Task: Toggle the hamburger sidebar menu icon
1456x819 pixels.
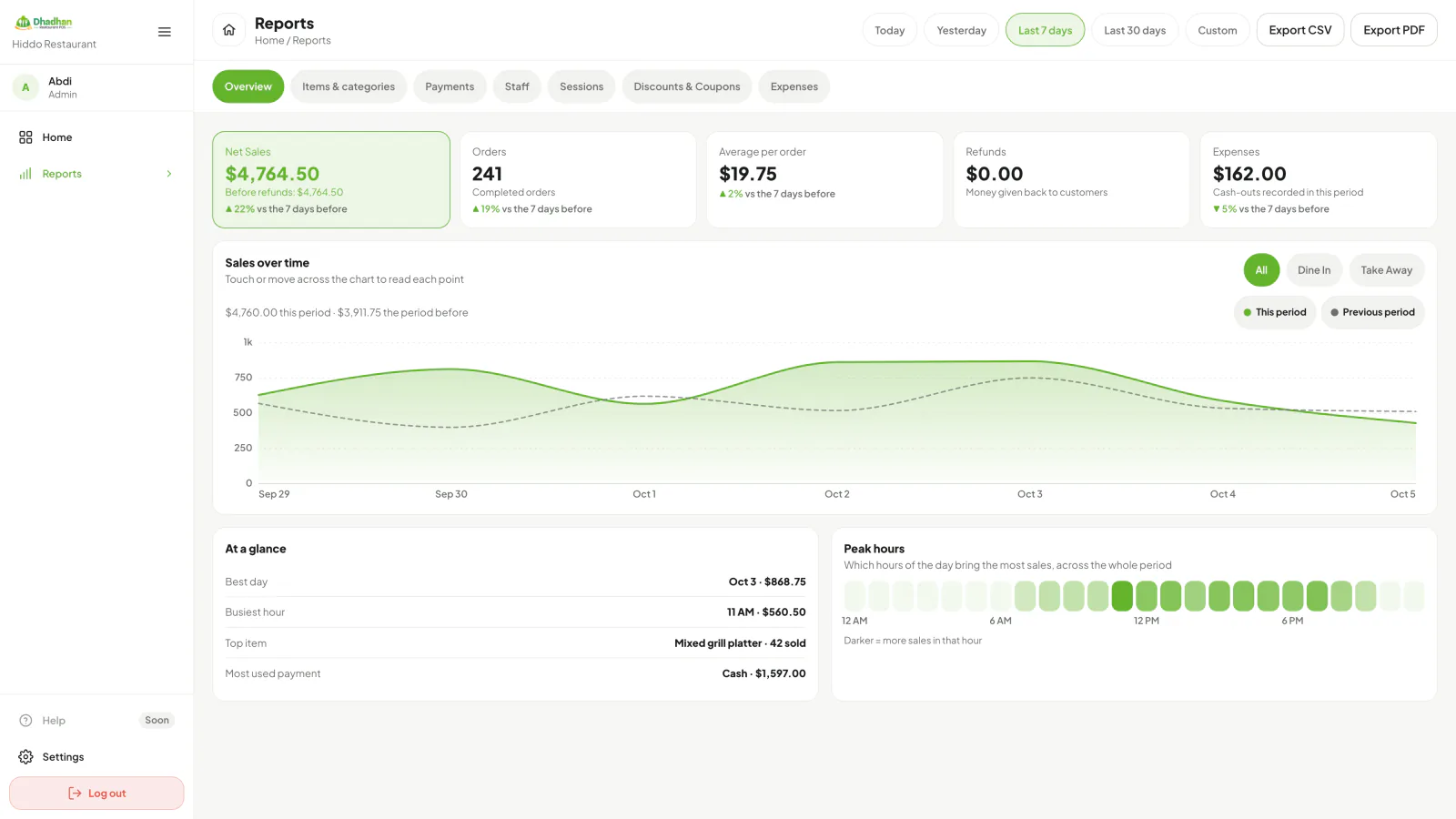Action: click(x=165, y=32)
